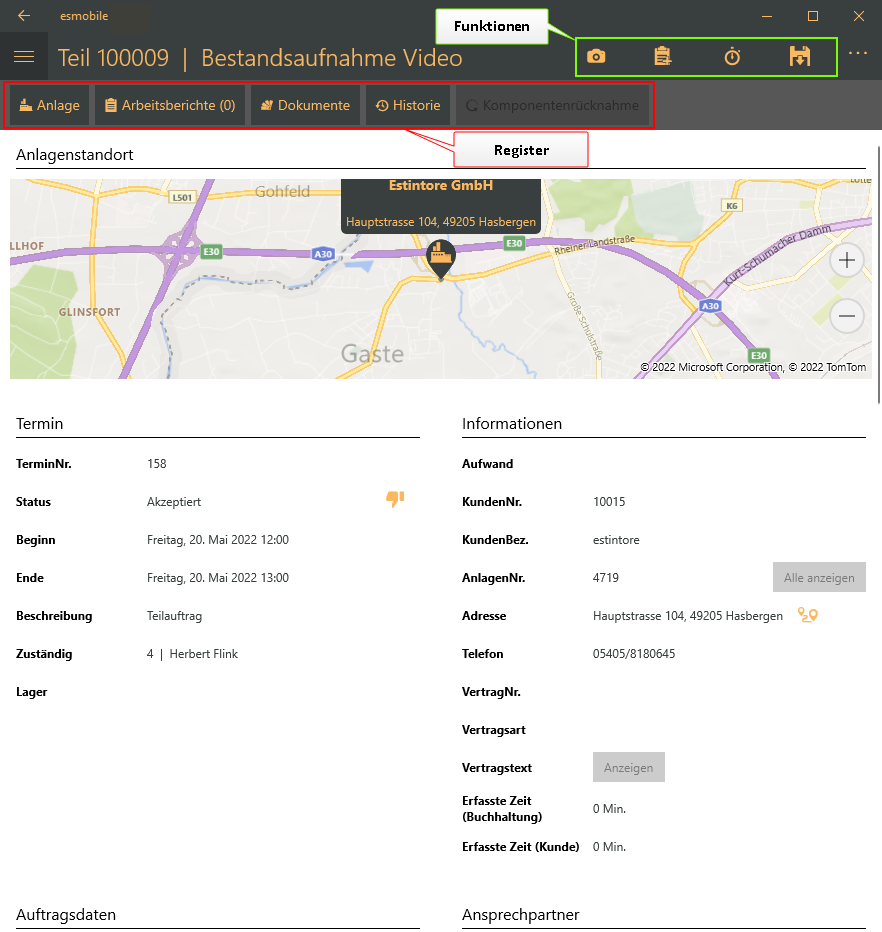Switch to the Anlage tab

pos(50,105)
